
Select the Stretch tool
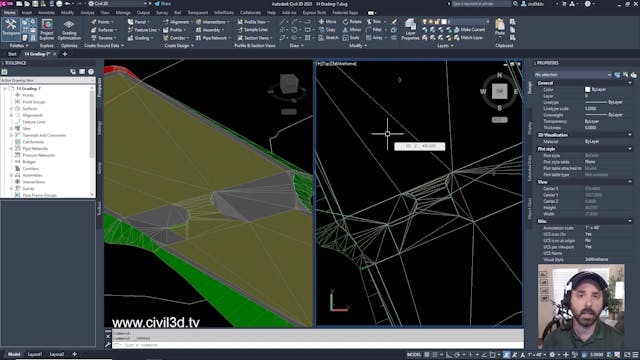click(329, 38)
